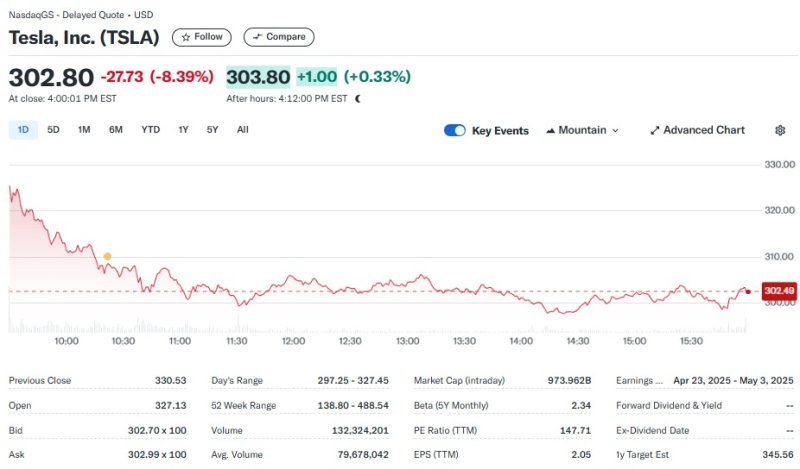The height and width of the screenshot is (469, 800).
Task: Click the PE Ratio value 147.71
Action: pyautogui.click(x=576, y=430)
